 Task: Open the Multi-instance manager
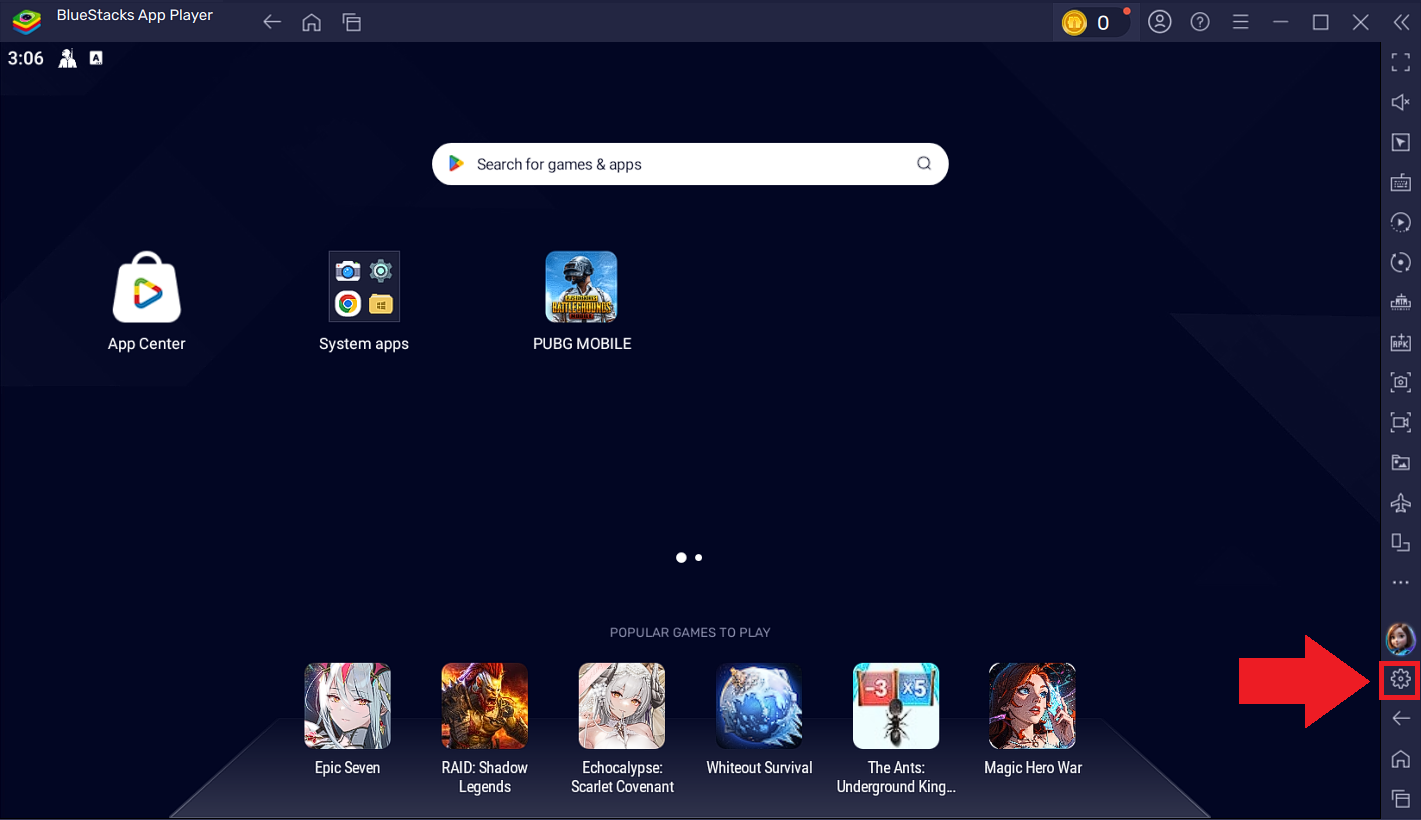tap(1400, 542)
